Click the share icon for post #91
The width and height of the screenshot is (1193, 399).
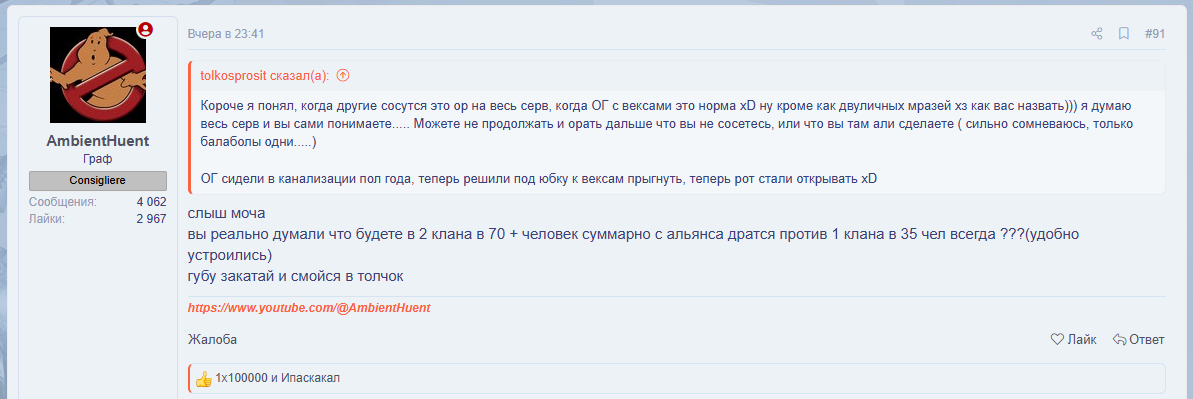pos(1096,34)
